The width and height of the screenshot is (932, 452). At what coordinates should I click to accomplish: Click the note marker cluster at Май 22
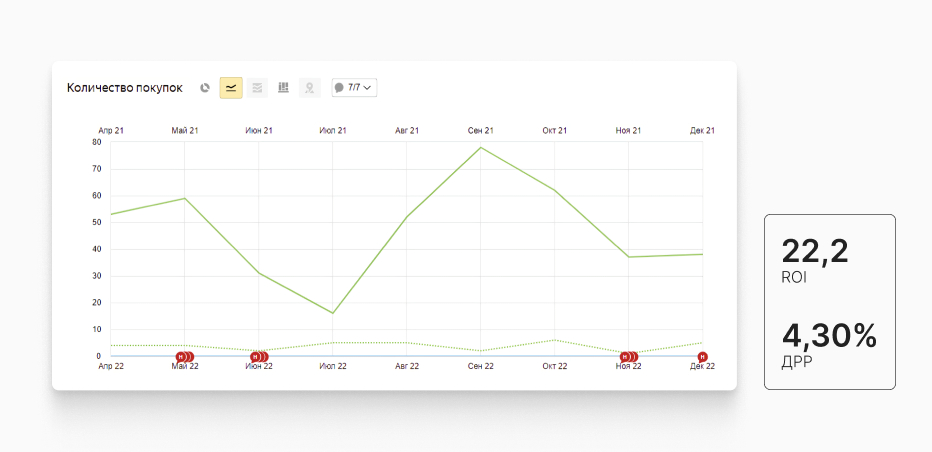tap(185, 357)
